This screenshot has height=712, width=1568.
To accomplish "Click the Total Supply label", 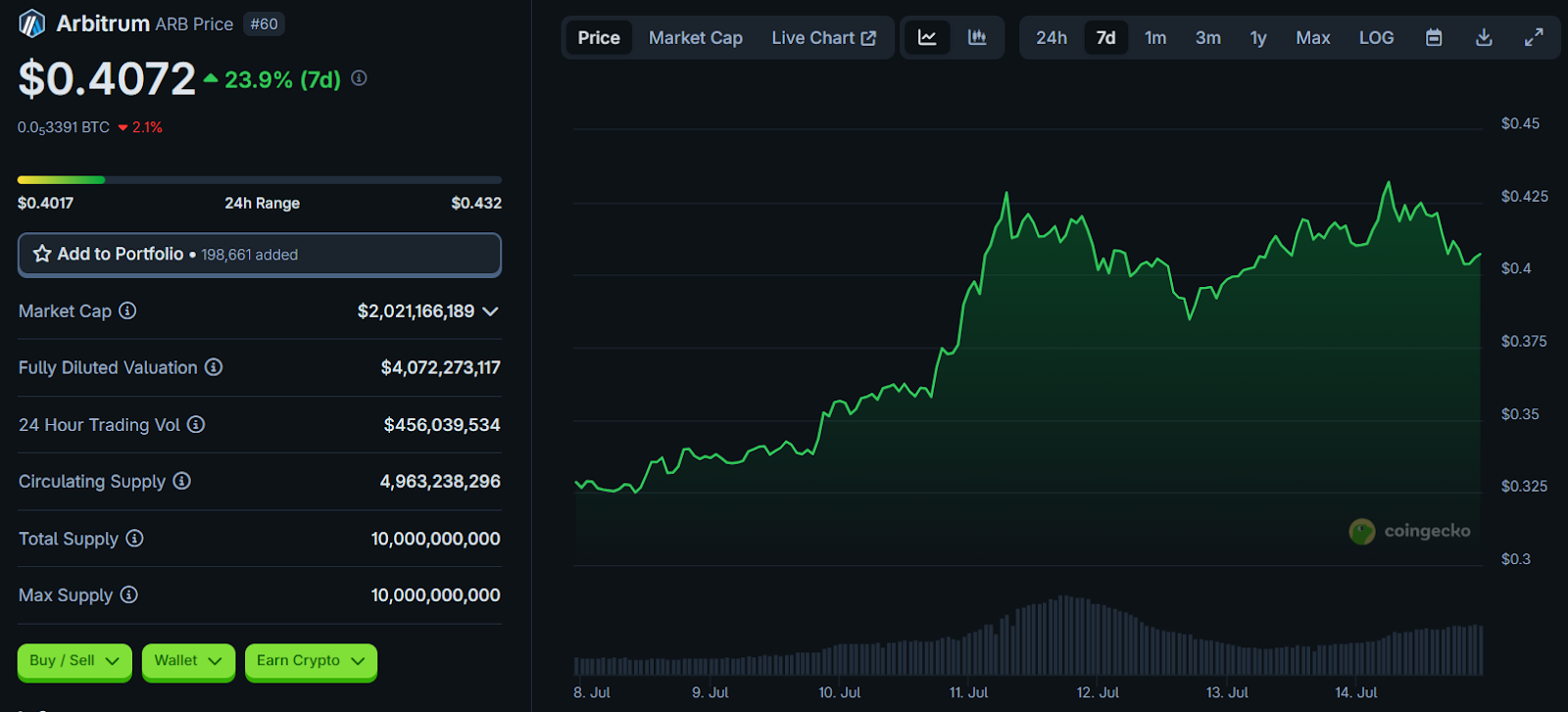I will [69, 539].
